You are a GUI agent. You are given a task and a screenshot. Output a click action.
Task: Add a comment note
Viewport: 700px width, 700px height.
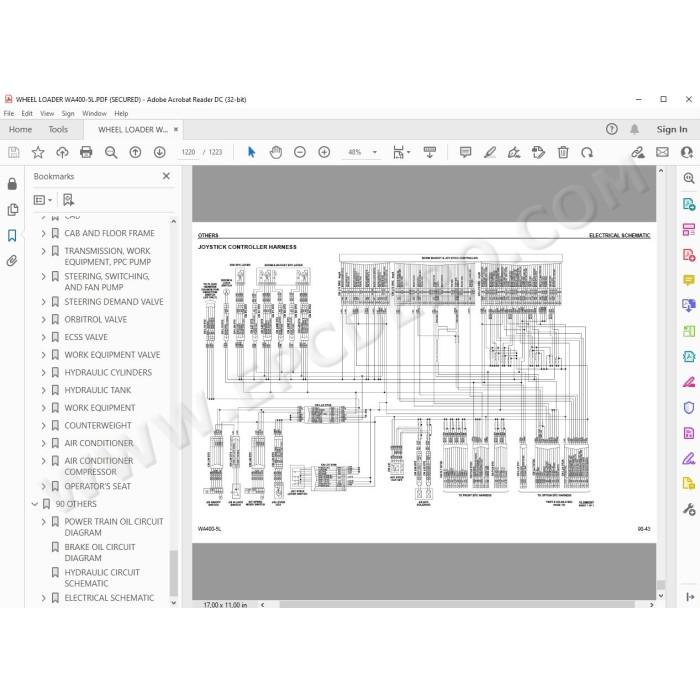(x=465, y=153)
